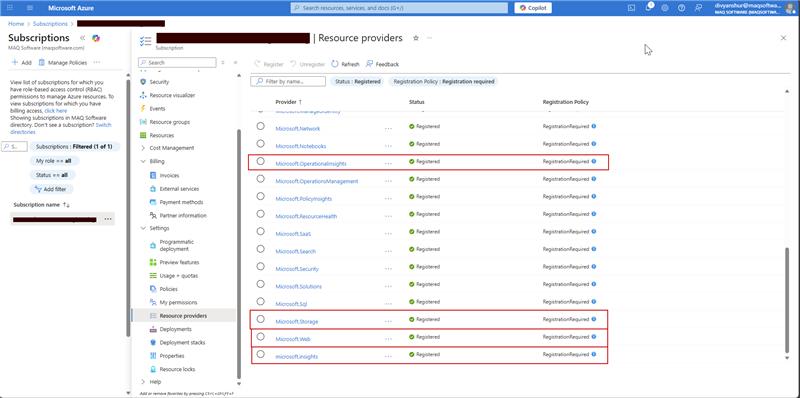Open the Status == all subscription filter
800x398 pixels.
[52, 175]
